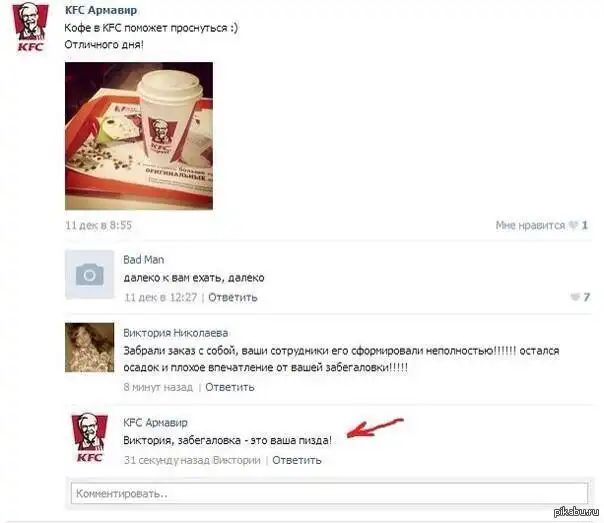Focus the Комментировать comment input field
Image resolution: width=604 pixels, height=523 pixels.
click(329, 493)
